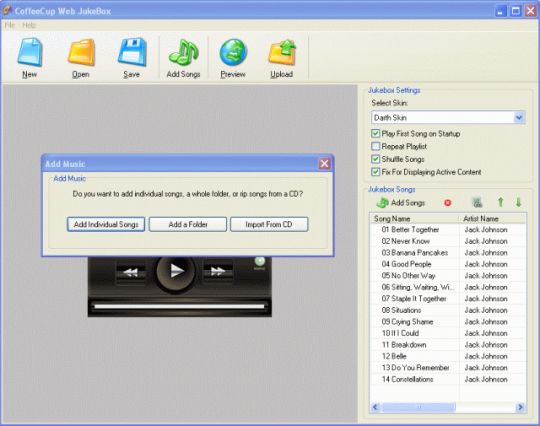Close the Add Music dialog
The width and height of the screenshot is (540, 426).
tap(324, 164)
